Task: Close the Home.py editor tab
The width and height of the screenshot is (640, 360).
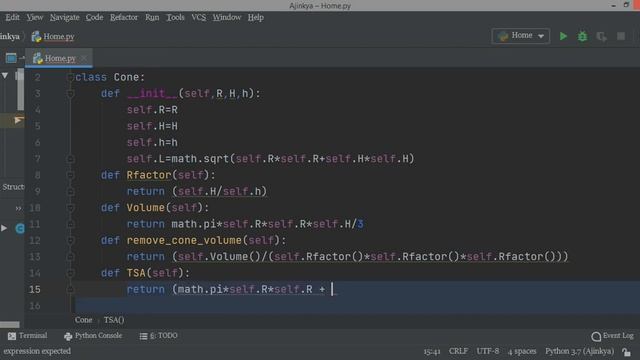Action: (84, 58)
